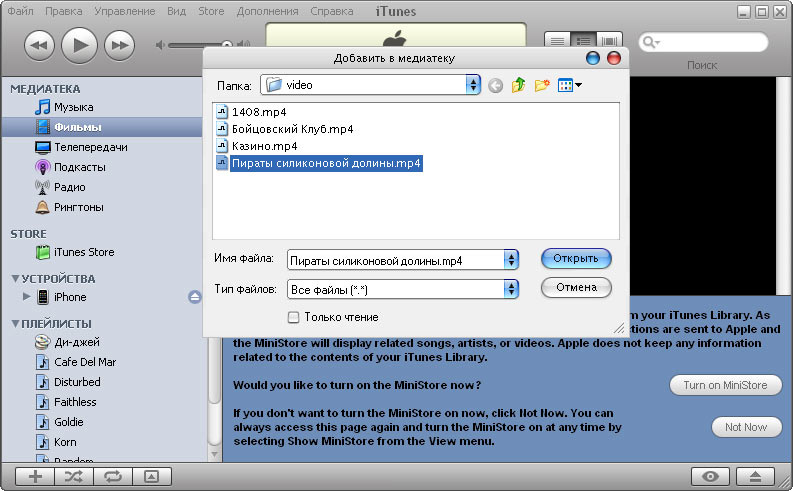The image size is (793, 491).
Task: Open the Ди-джей playlist
Action: (x=76, y=342)
